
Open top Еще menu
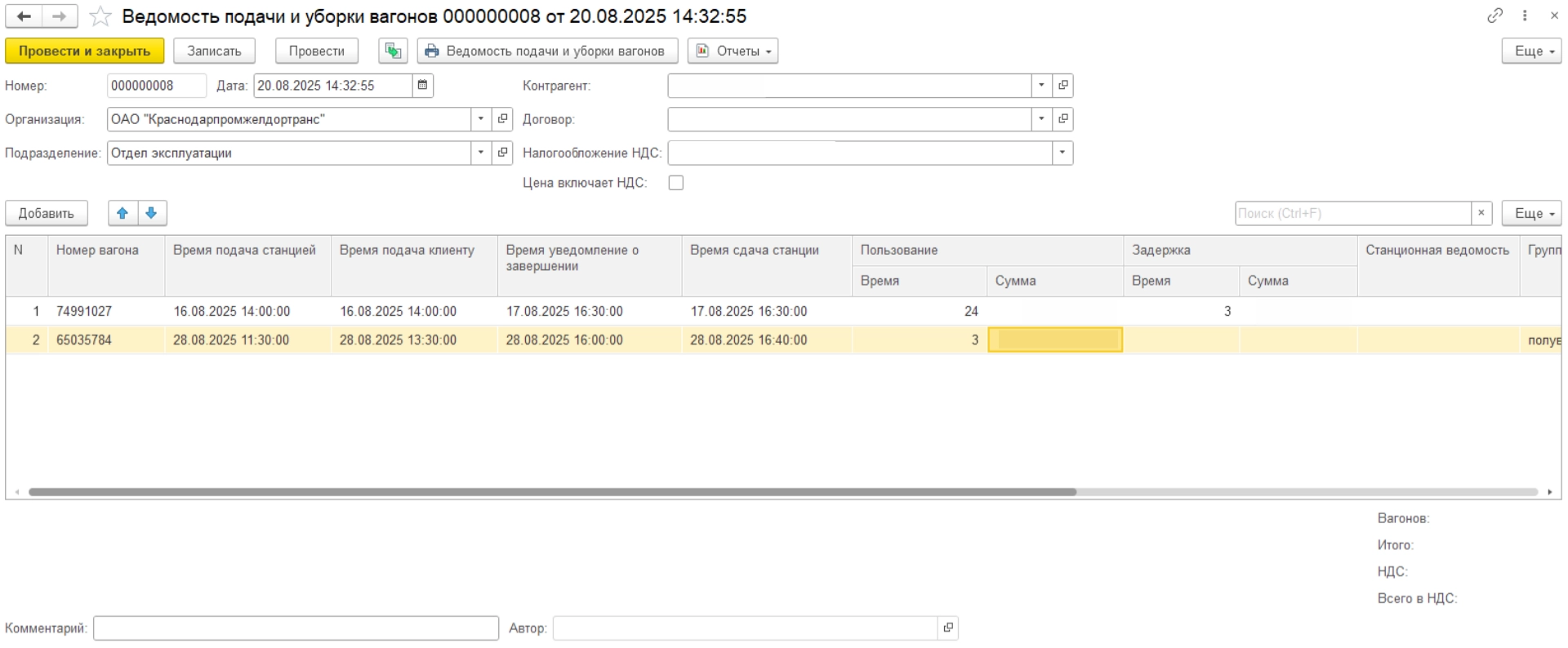pos(1531,51)
